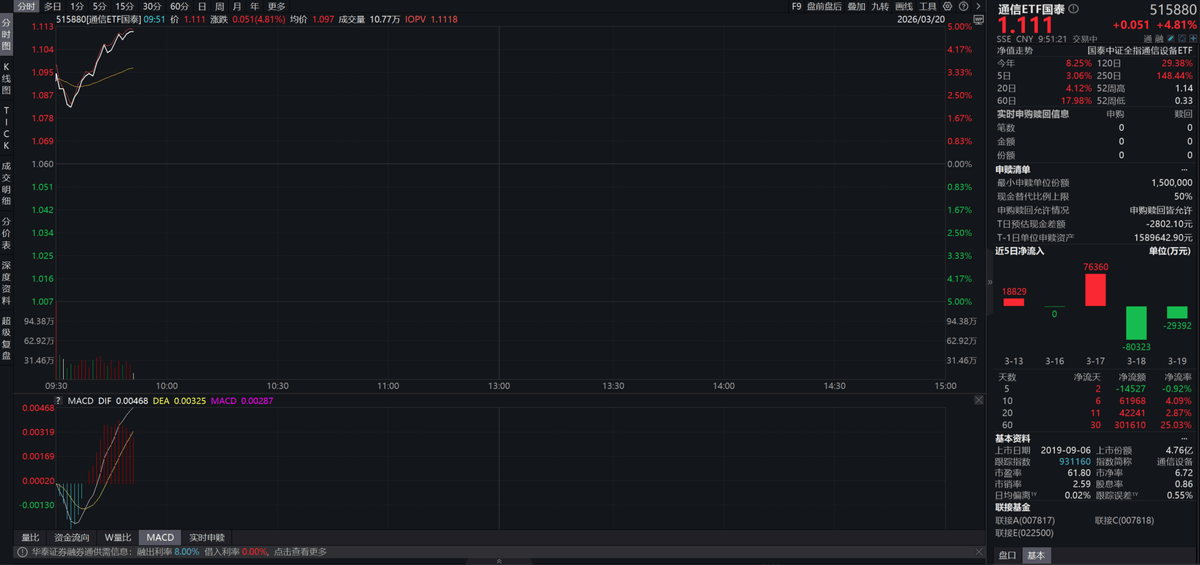
Task: Open the 基本 tab at bottom right
Action: (1036, 555)
